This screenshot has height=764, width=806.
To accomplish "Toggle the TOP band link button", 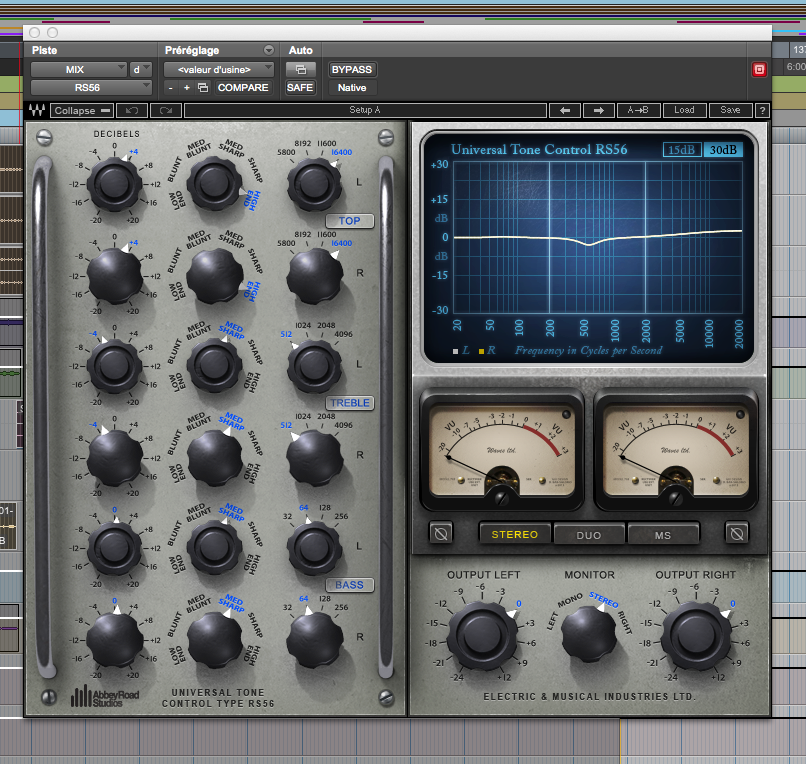I will click(350, 221).
